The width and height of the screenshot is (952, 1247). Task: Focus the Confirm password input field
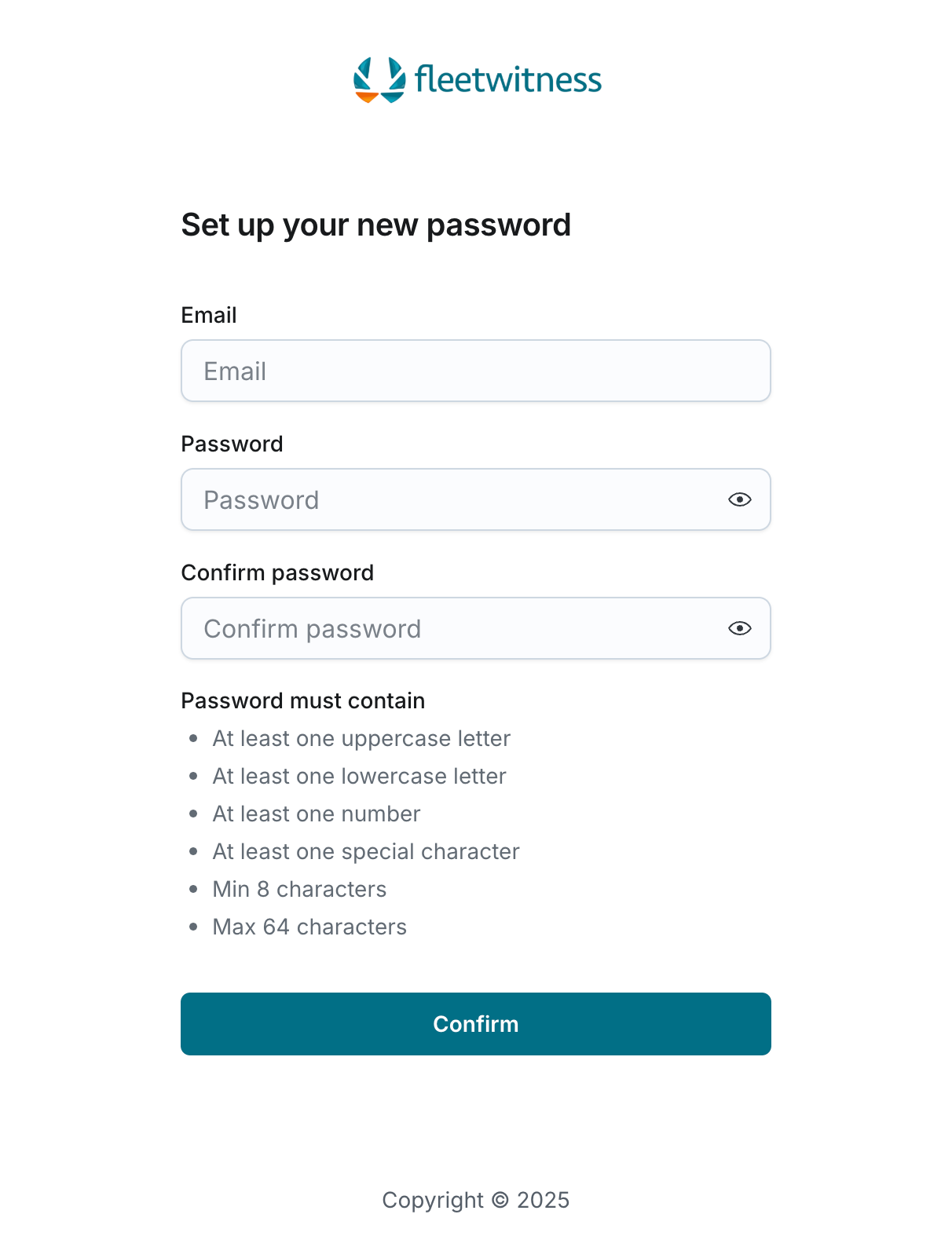[452, 628]
